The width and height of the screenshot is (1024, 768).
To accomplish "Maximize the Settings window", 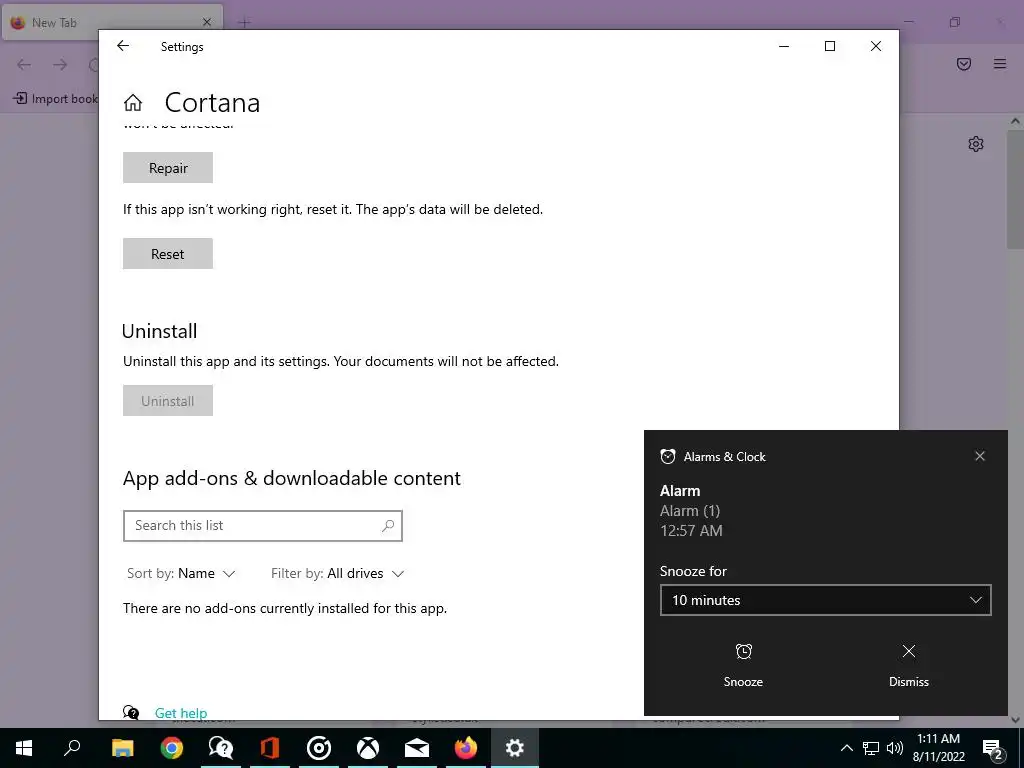I will 830,46.
